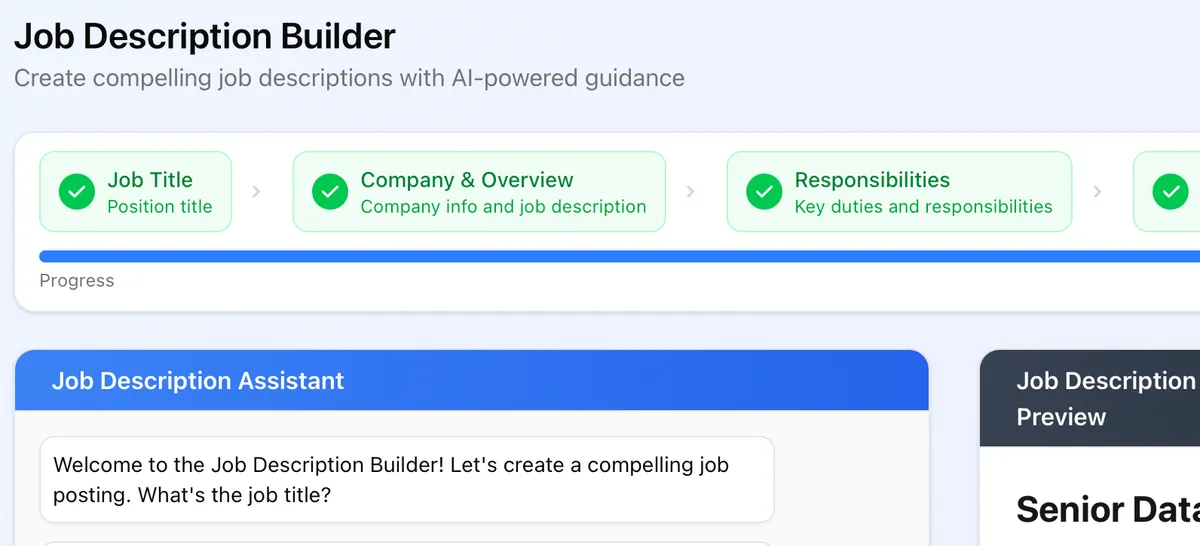This screenshot has height=546, width=1200.
Task: Click the chevron after the Job Title step
Action: pyautogui.click(x=256, y=192)
